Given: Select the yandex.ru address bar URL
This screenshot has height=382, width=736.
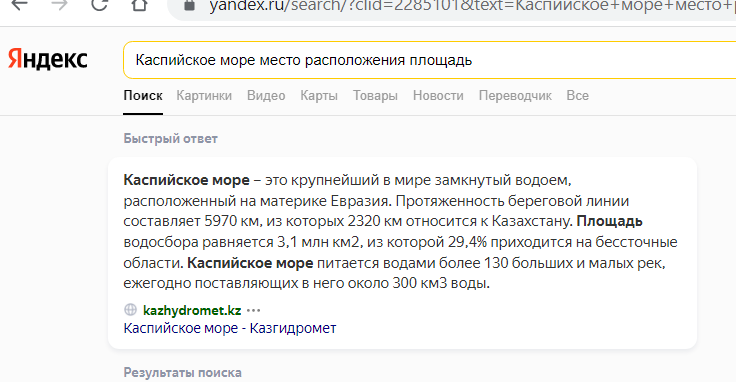Looking at the screenshot, I should [x=472, y=6].
